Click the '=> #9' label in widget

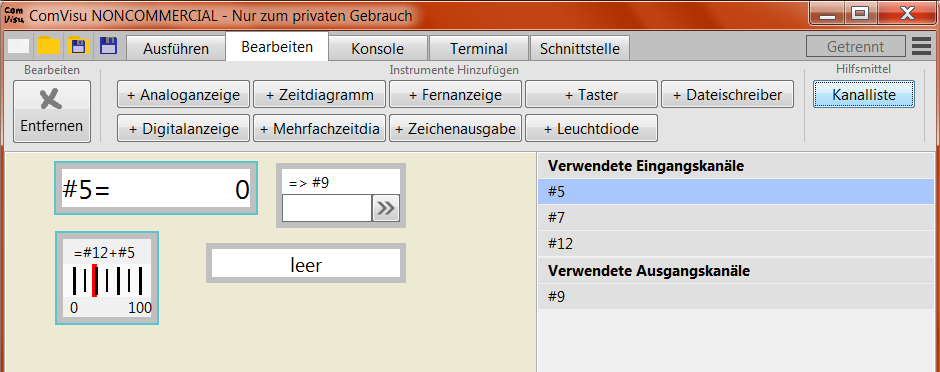coord(309,183)
